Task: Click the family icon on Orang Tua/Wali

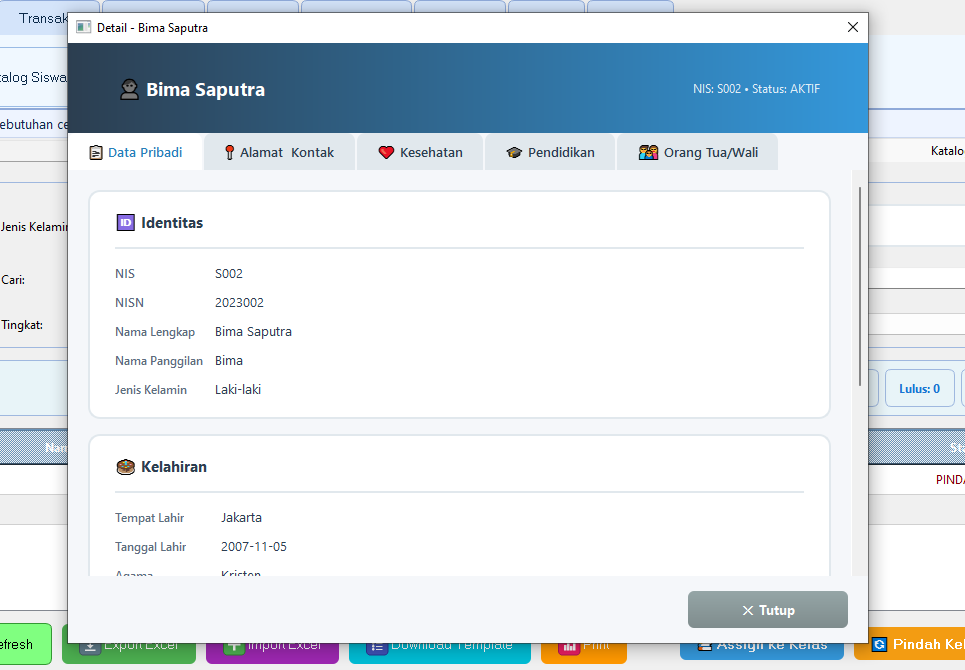Action: pos(648,153)
